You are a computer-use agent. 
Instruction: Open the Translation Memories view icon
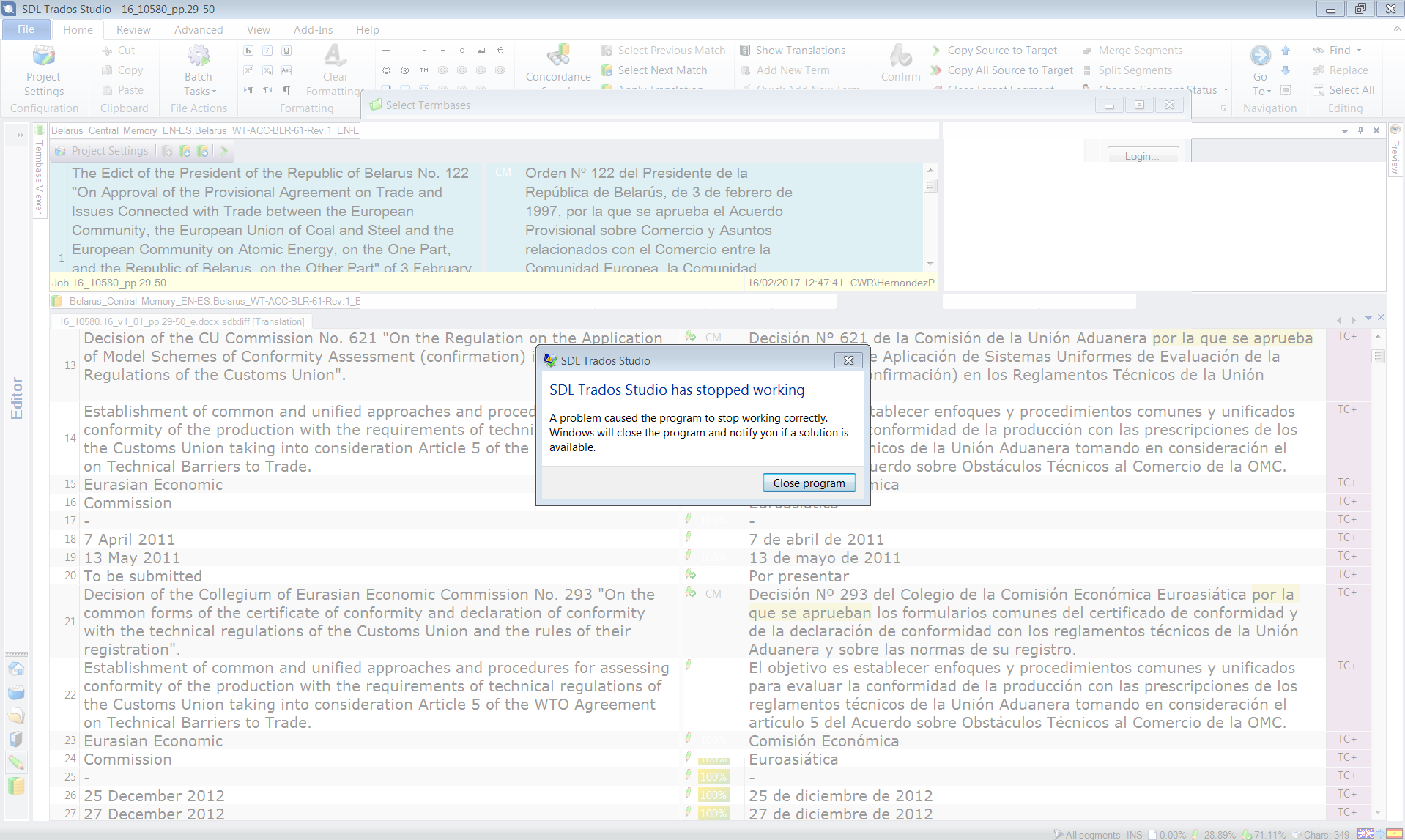point(16,787)
